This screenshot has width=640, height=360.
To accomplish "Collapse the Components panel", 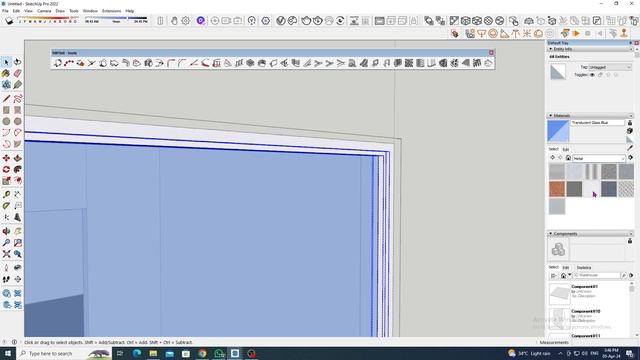I will coord(550,234).
